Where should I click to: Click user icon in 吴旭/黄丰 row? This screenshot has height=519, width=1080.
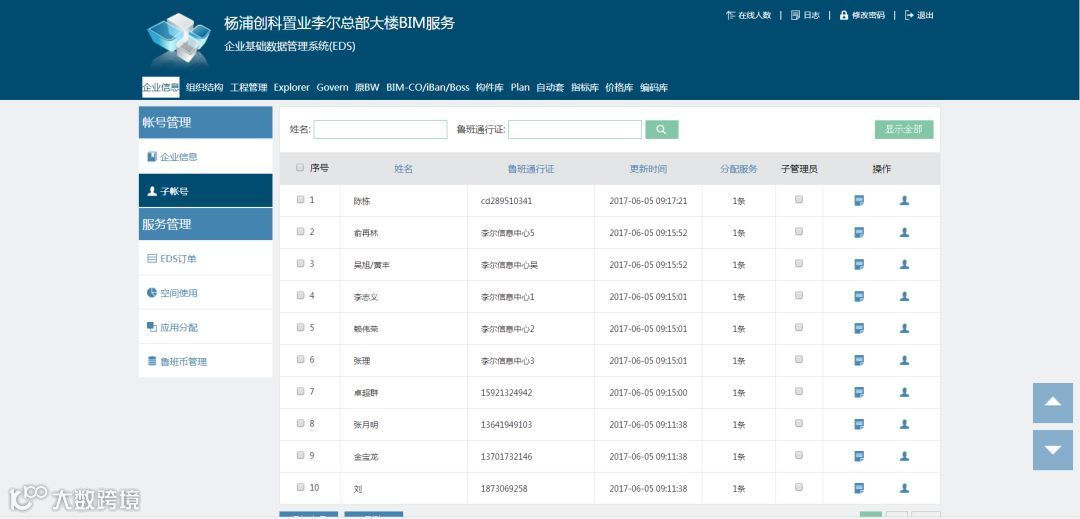904,264
